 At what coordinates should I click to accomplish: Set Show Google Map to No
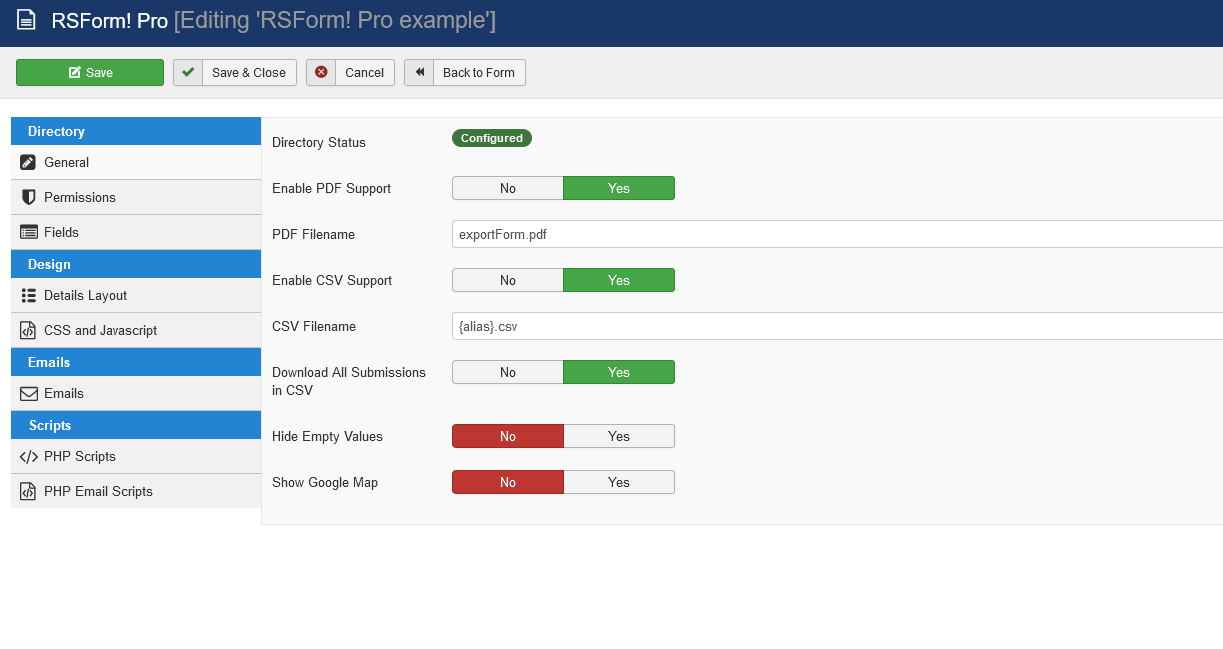click(x=508, y=482)
